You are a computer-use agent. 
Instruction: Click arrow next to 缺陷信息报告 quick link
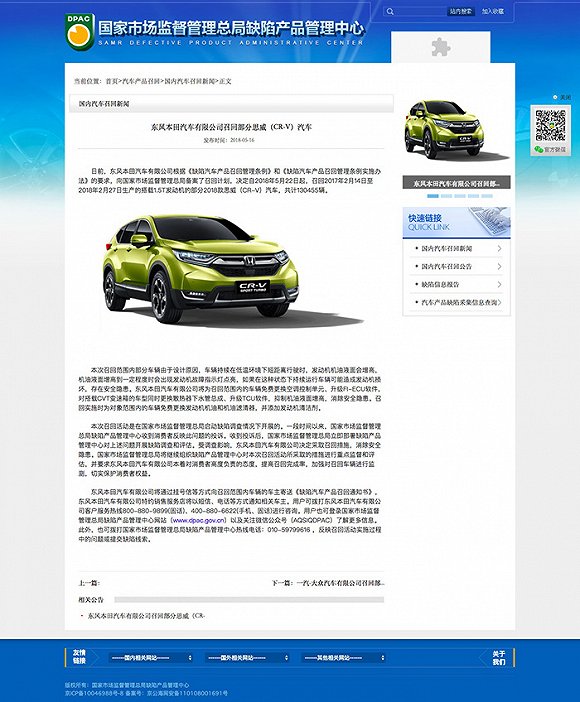click(x=499, y=284)
